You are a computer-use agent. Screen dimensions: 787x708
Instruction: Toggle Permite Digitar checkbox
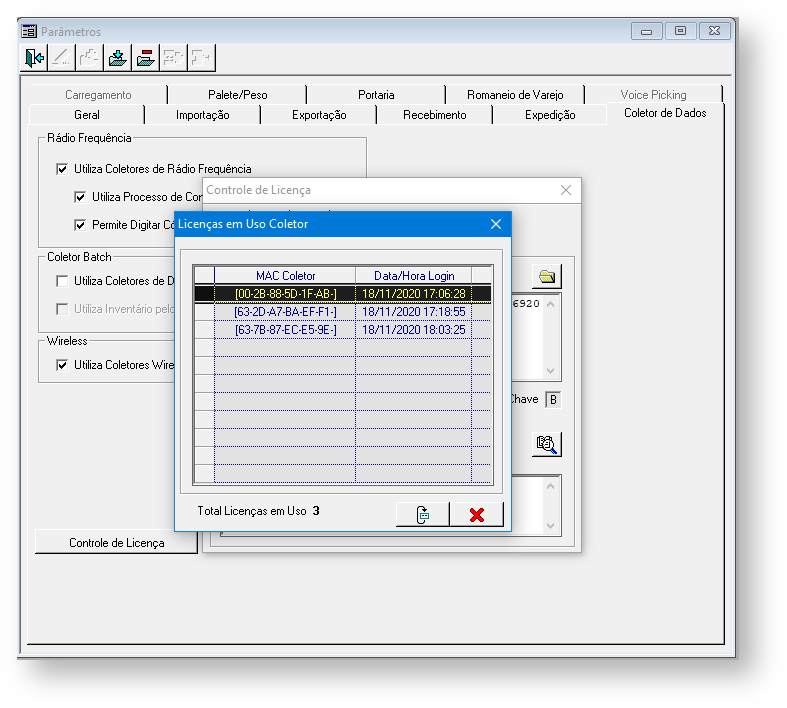(x=80, y=225)
